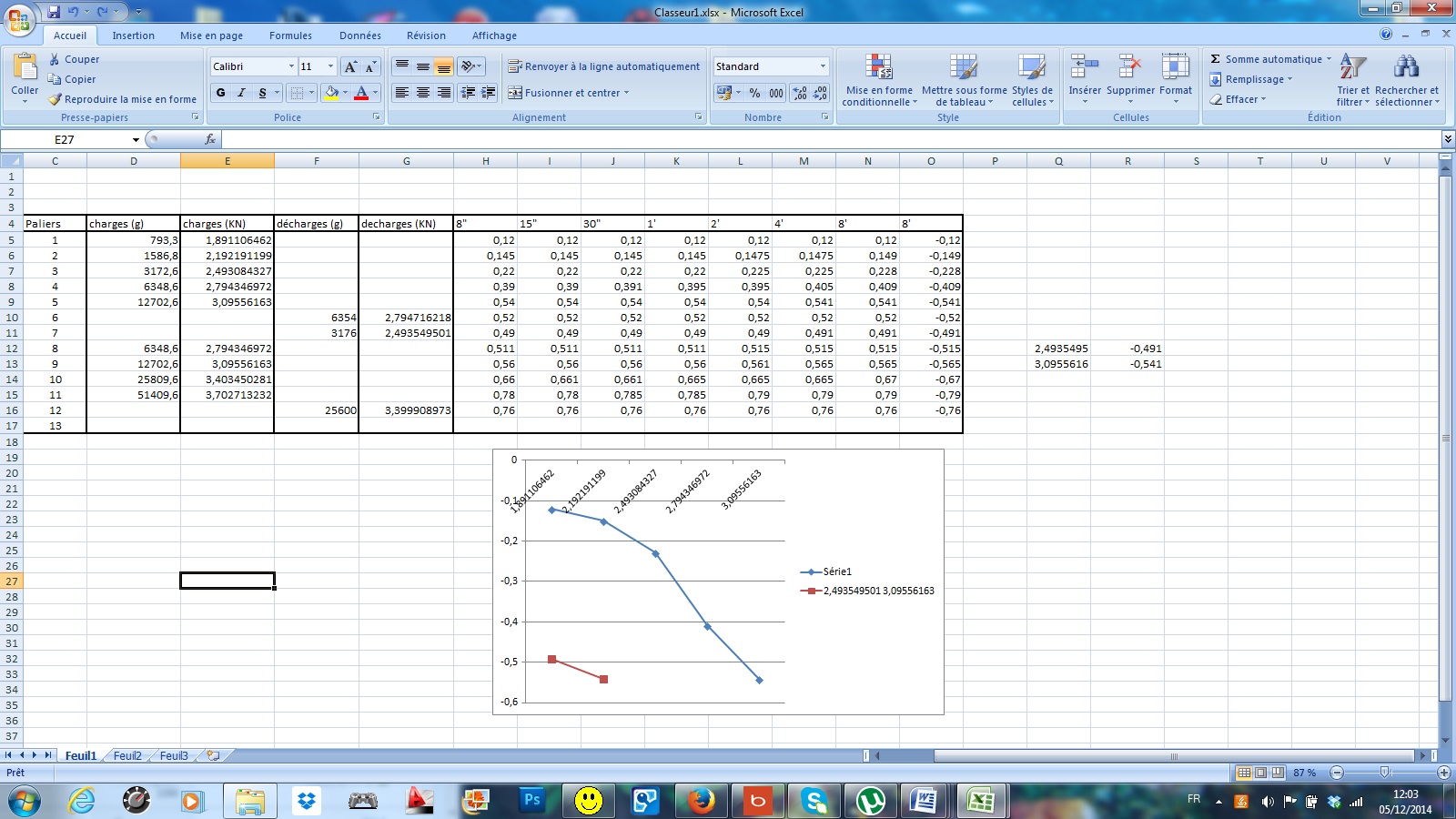Open Rechercher et sélectionner
1456x819 pixels.
[x=1407, y=80]
